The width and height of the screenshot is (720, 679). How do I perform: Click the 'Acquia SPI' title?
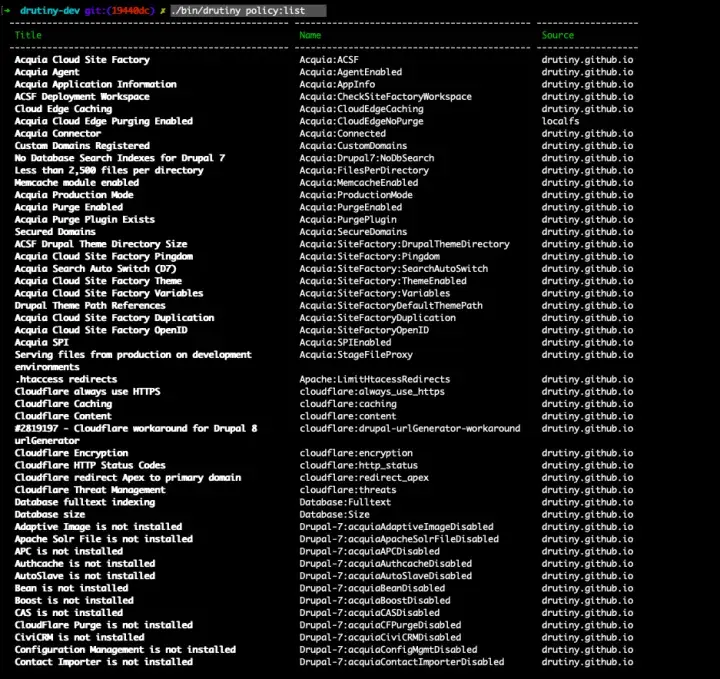click(x=42, y=342)
